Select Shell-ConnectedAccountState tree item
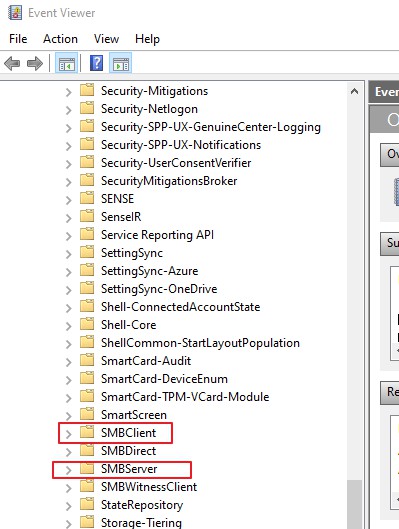The height and width of the screenshot is (529, 399). click(x=180, y=307)
